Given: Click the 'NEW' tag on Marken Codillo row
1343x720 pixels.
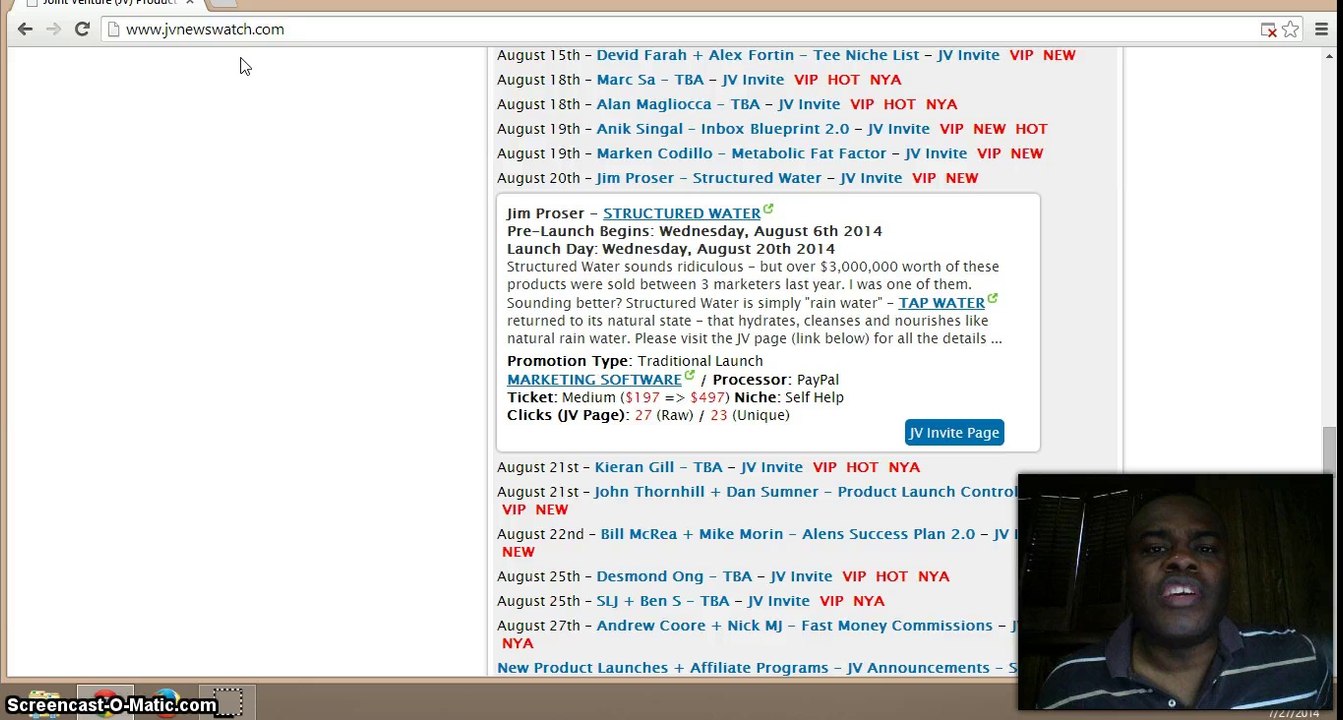Looking at the screenshot, I should click(x=1027, y=154).
